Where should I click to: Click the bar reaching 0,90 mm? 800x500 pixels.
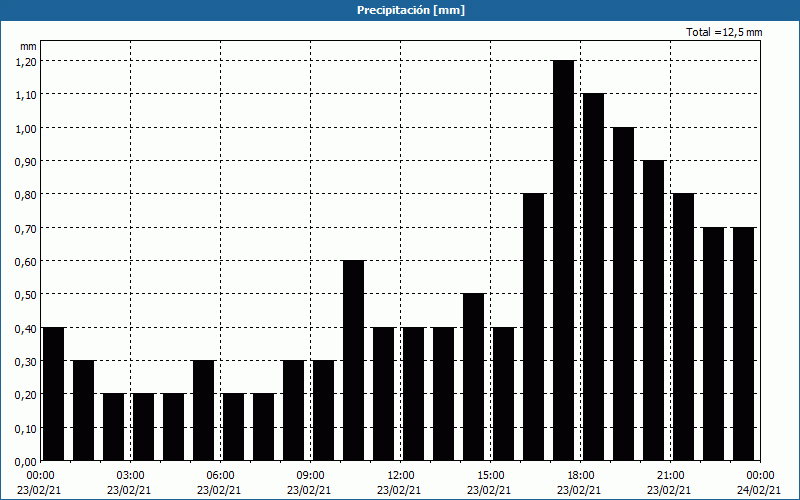coord(654,311)
